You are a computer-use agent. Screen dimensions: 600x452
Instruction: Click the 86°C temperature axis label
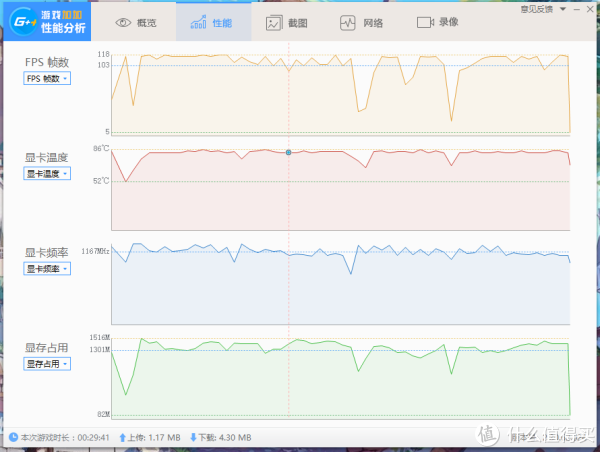[x=101, y=148]
